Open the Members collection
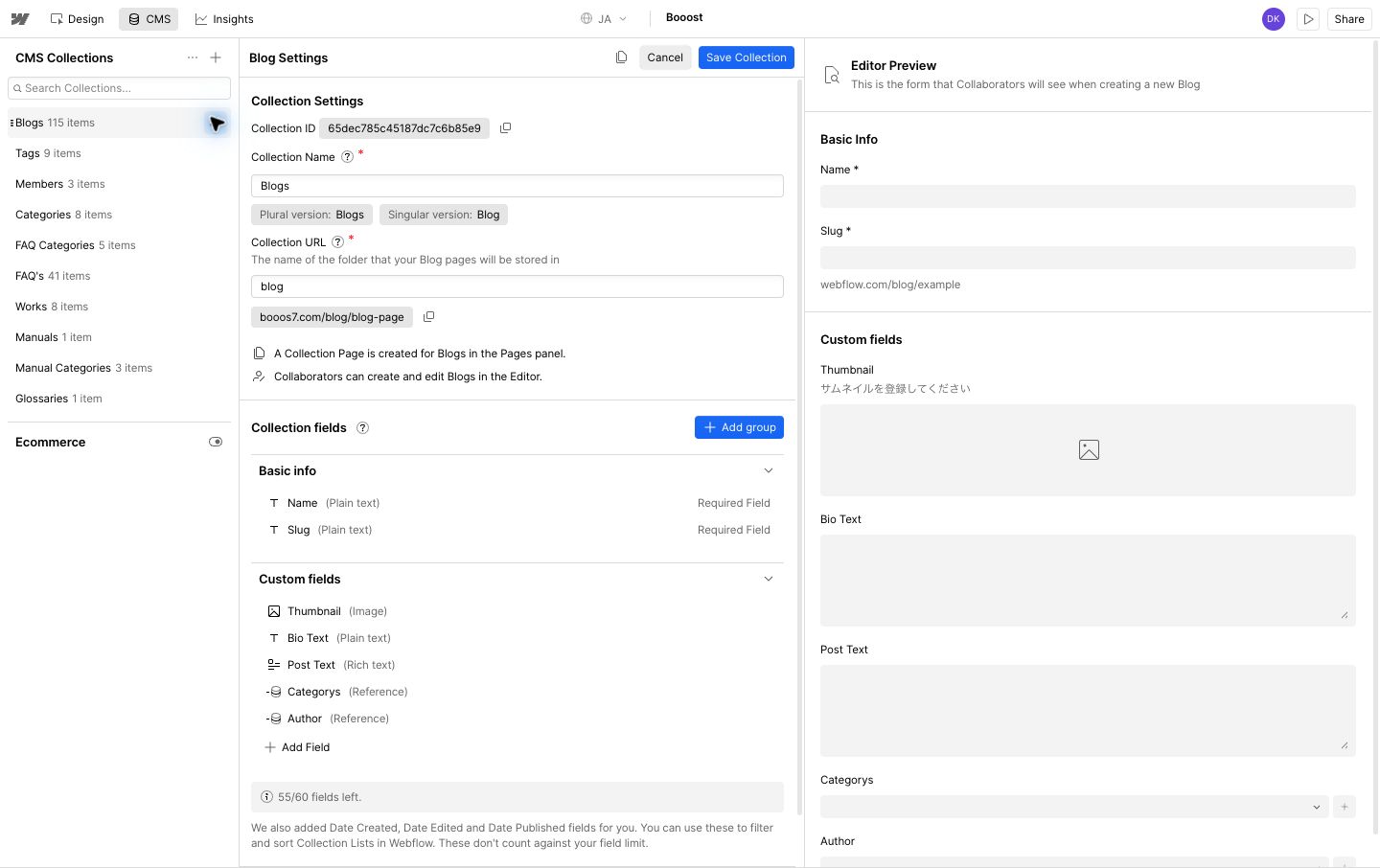 [119, 184]
